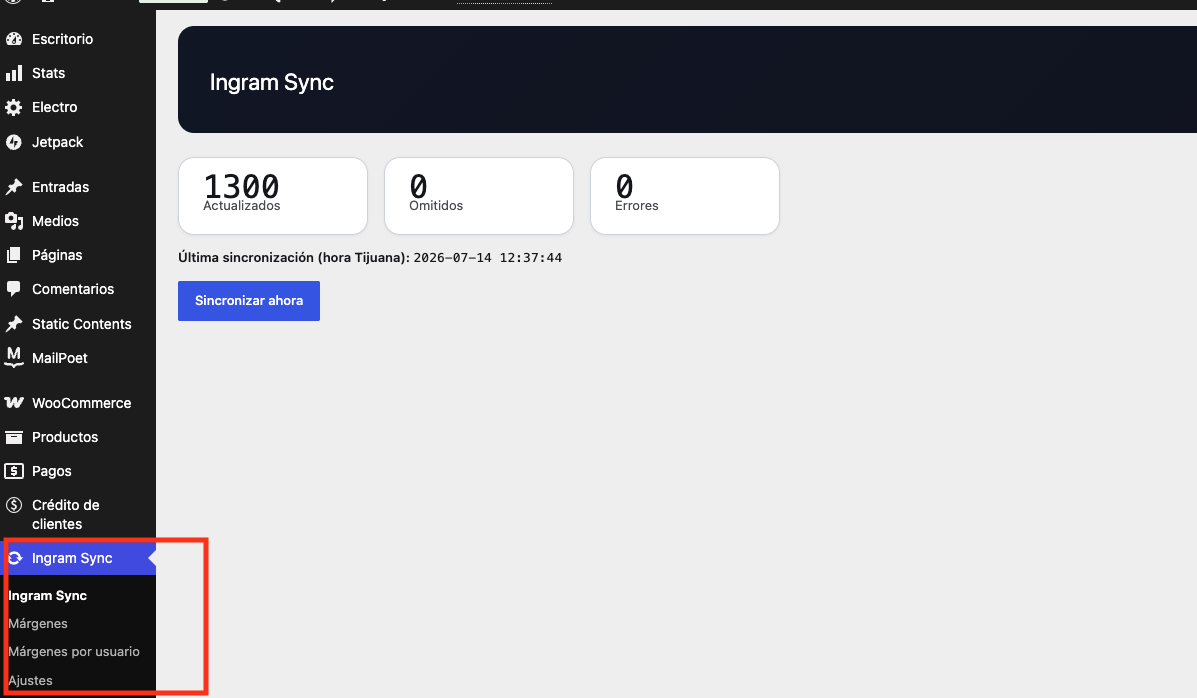The height and width of the screenshot is (698, 1197).
Task: Click the 0 Omitidos card
Action: [479, 196]
